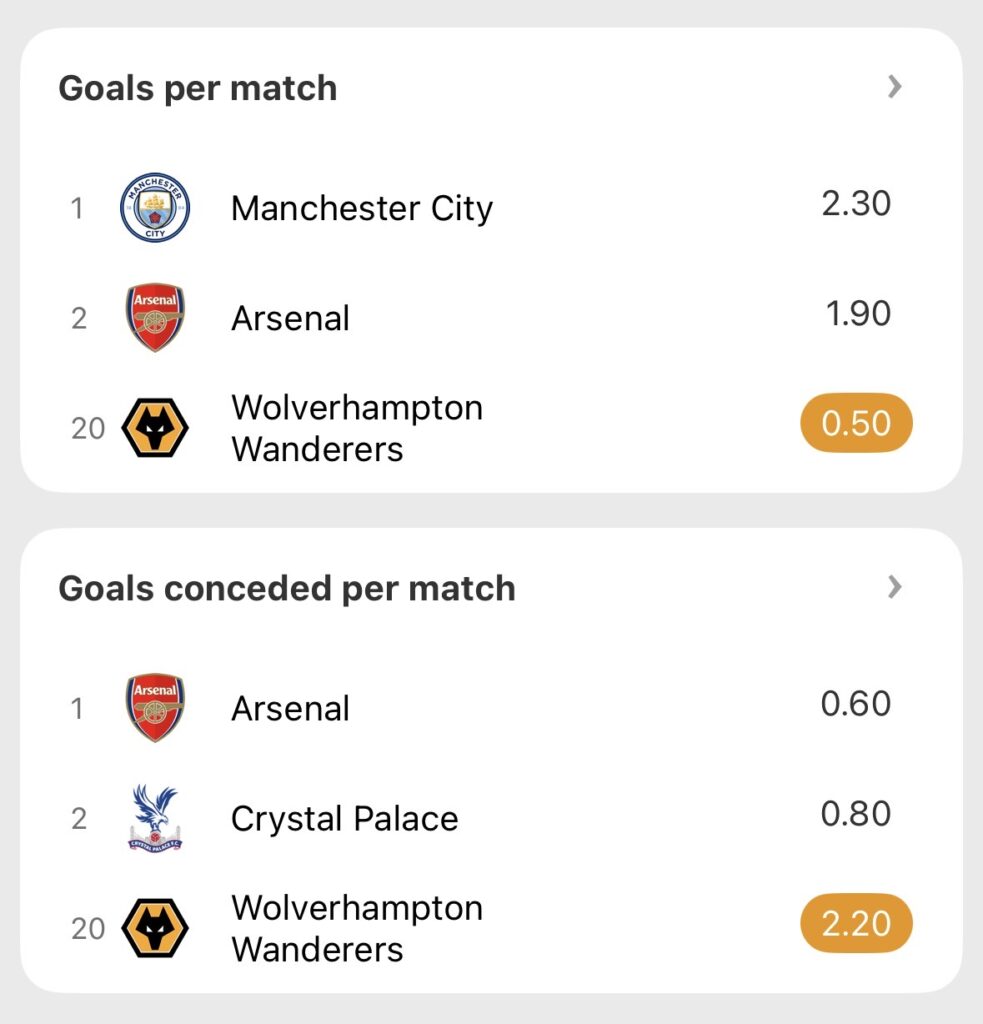Select Wolverhampton Wanderers in Goals conceded list

point(356,928)
